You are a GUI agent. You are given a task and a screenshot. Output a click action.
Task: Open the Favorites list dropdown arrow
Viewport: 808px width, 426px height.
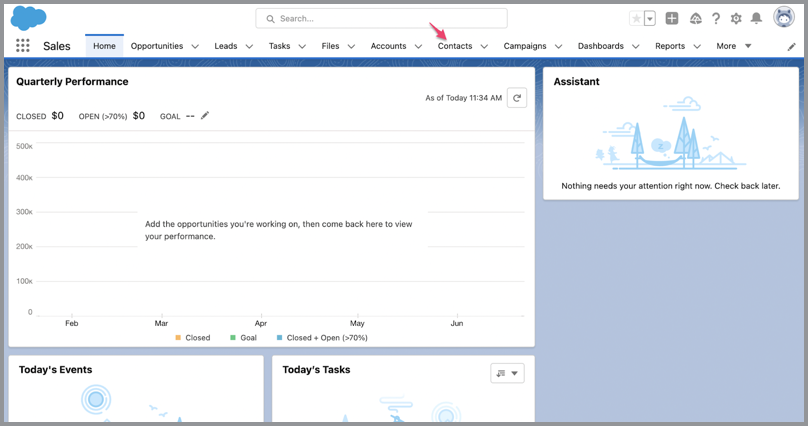(650, 19)
